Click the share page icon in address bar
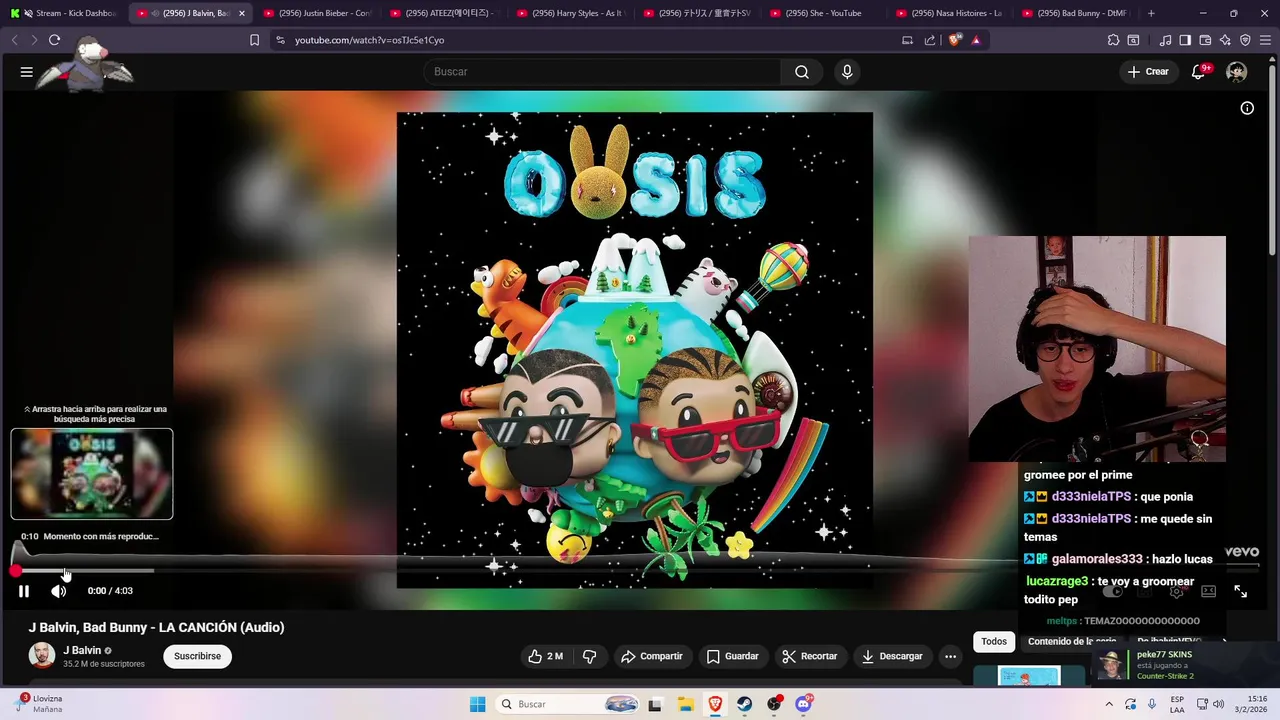Viewport: 1280px width, 720px height. (x=930, y=40)
